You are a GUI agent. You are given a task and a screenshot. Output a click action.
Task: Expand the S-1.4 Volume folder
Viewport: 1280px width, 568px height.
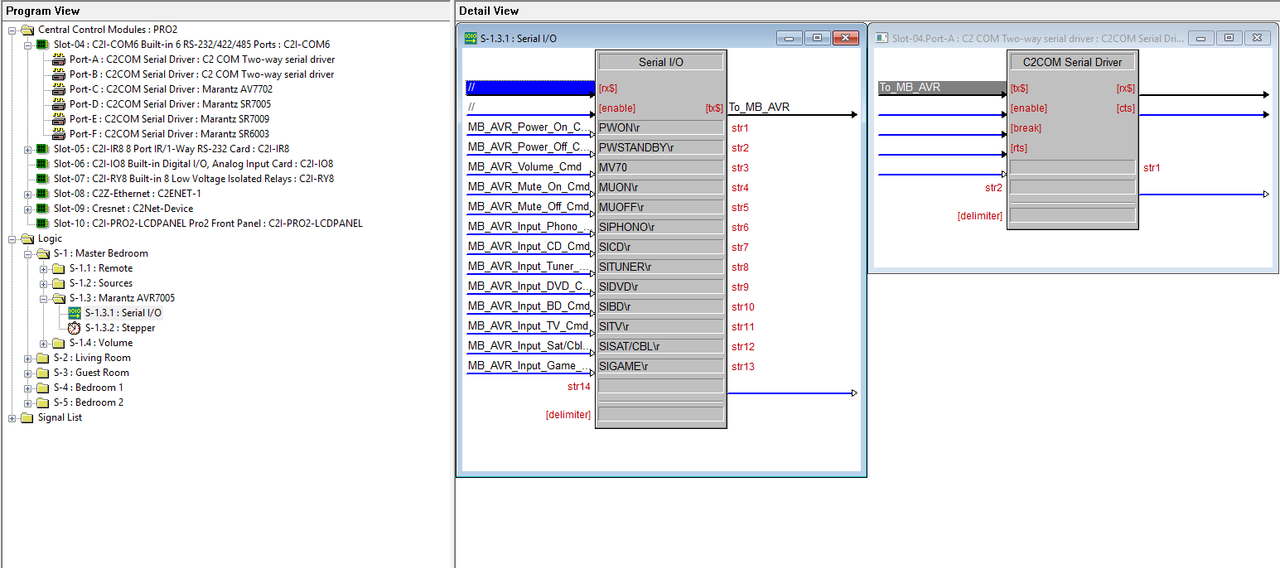coord(44,343)
